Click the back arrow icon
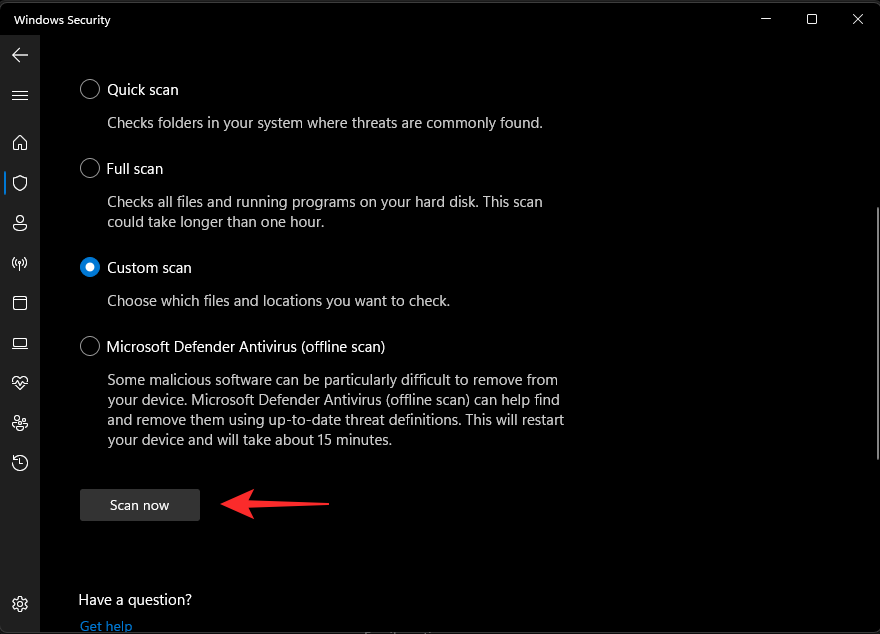Screen dimensions: 880x634 20,55
